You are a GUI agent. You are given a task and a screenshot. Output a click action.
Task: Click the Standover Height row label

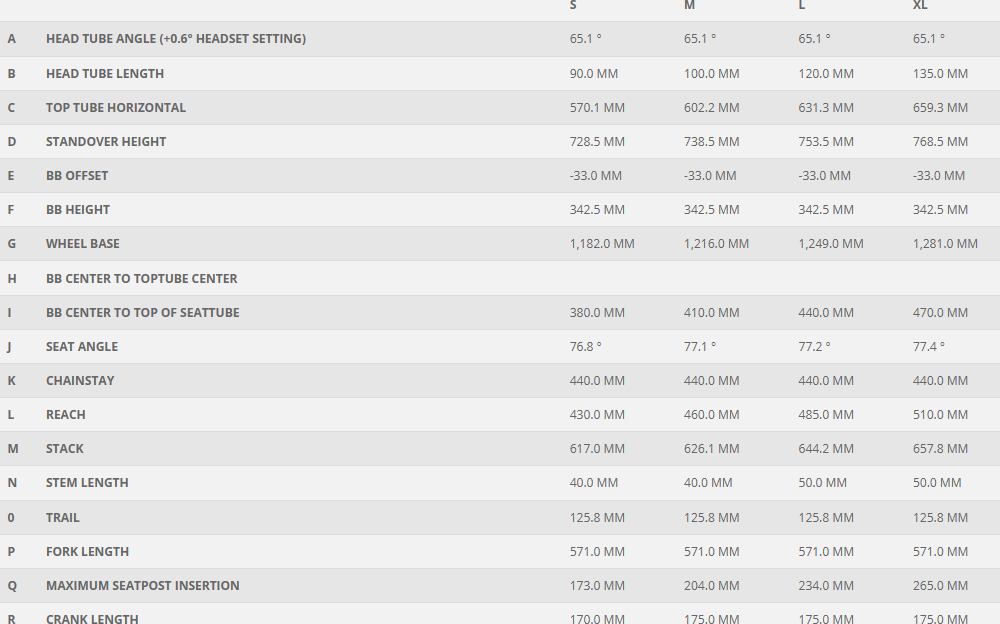[x=106, y=141]
